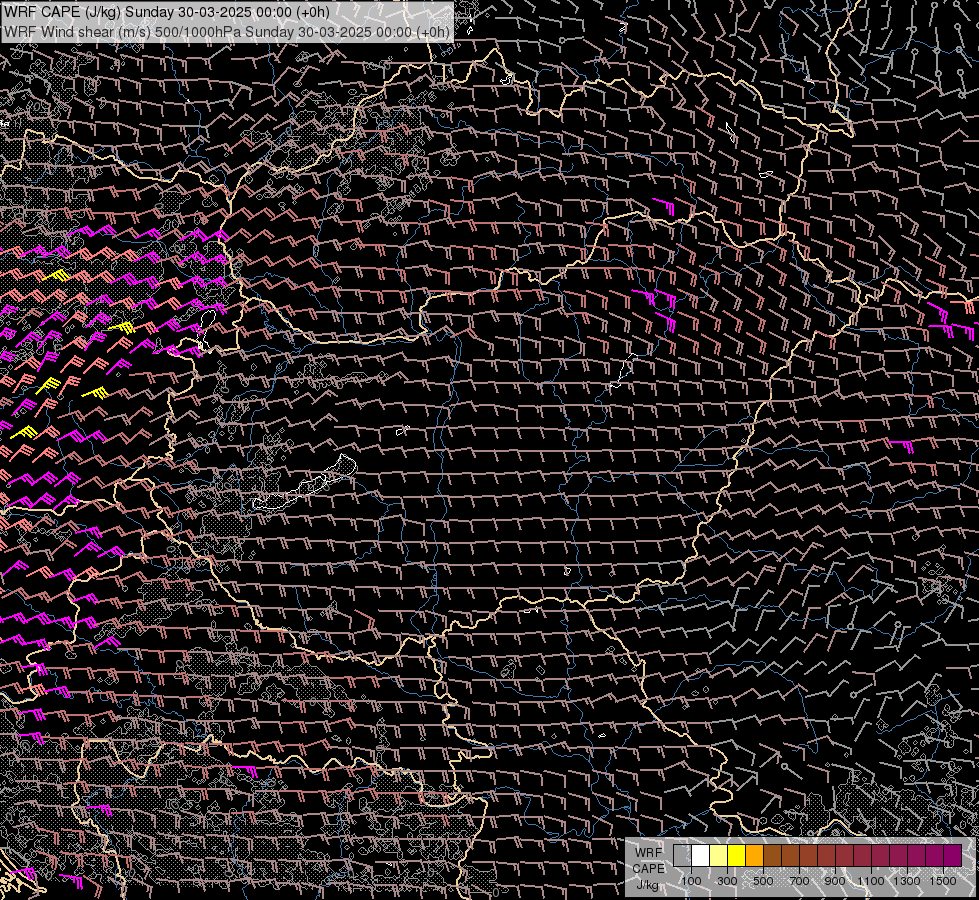Click the 'WRF Wind shear (m/s) 500/1000hPa' title line
This screenshot has height=900, width=979.
coord(226,32)
